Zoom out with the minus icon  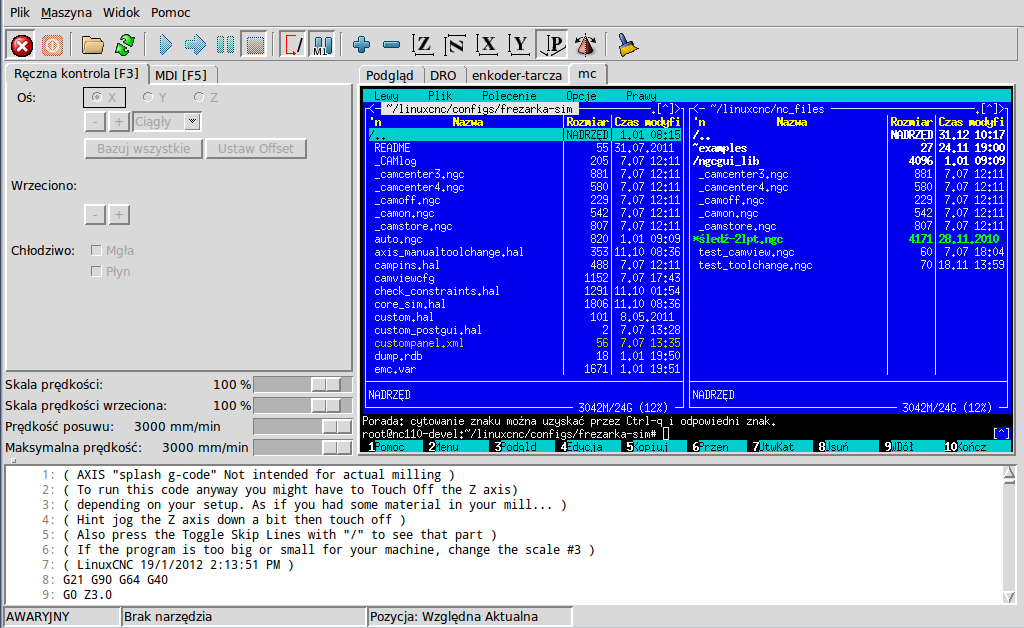click(391, 45)
